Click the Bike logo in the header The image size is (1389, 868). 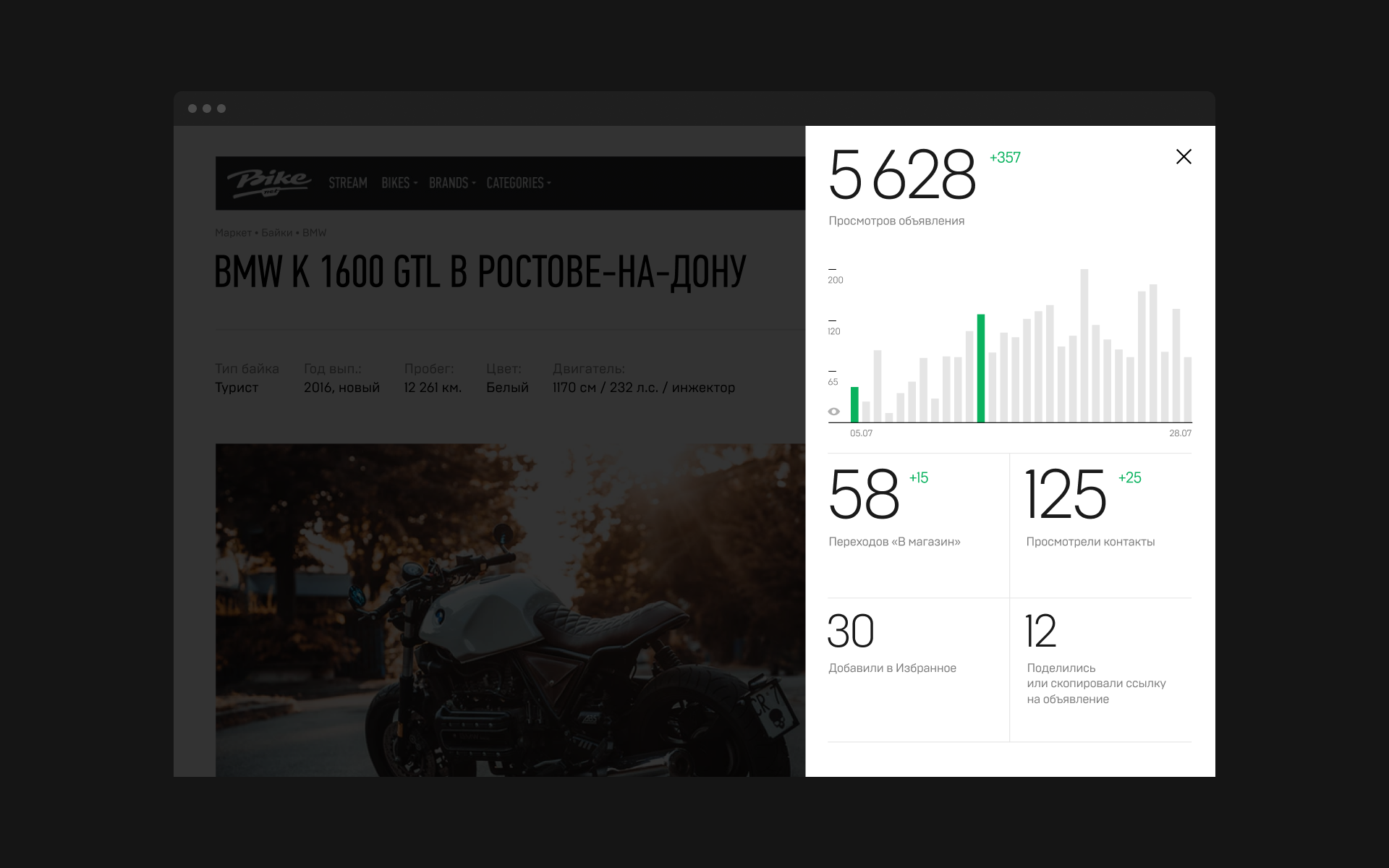coord(269,183)
